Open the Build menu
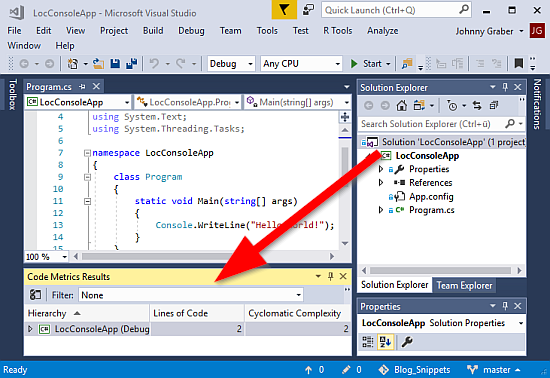The image size is (550, 378). tap(153, 31)
